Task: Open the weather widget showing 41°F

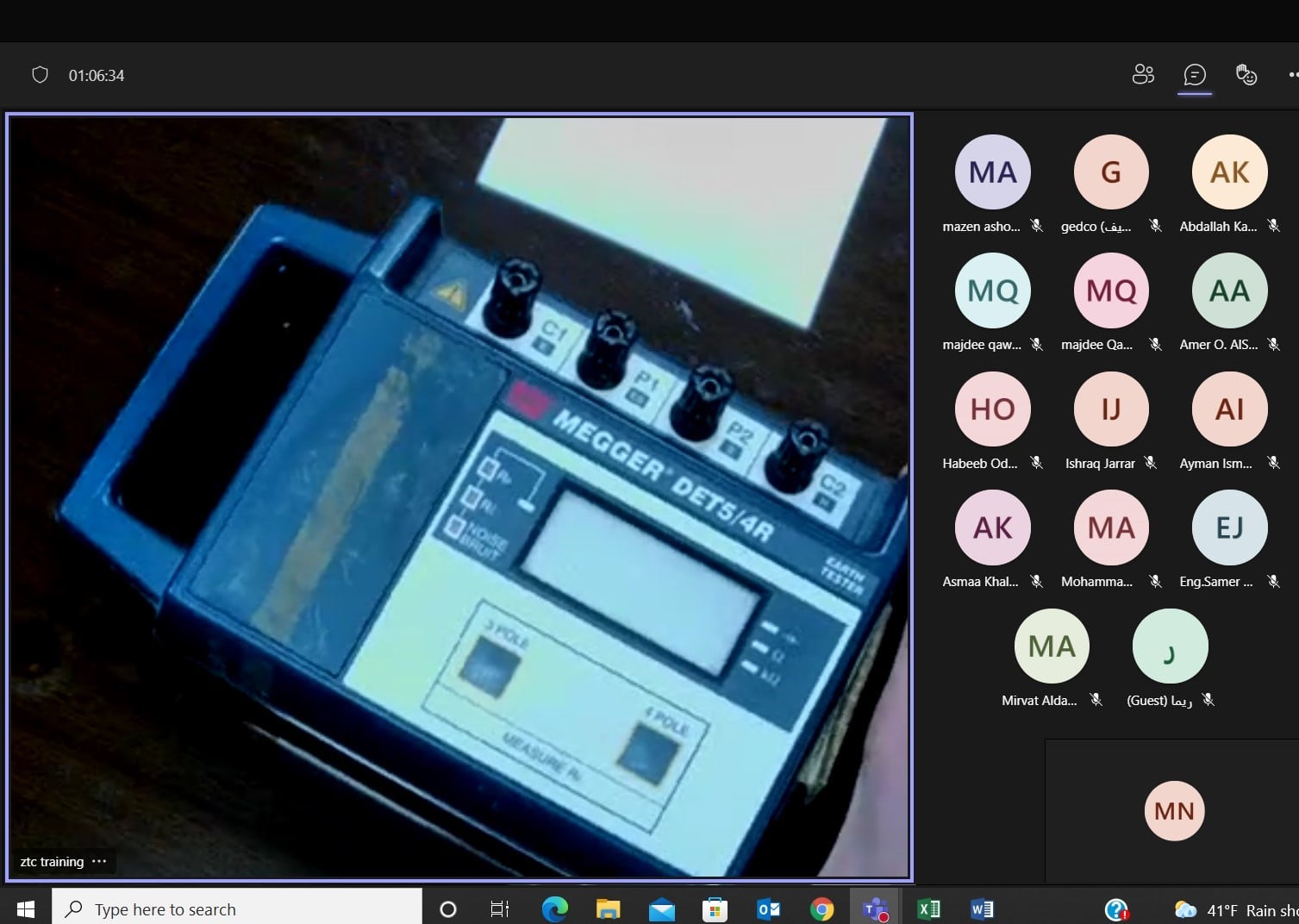Action: 1235,909
